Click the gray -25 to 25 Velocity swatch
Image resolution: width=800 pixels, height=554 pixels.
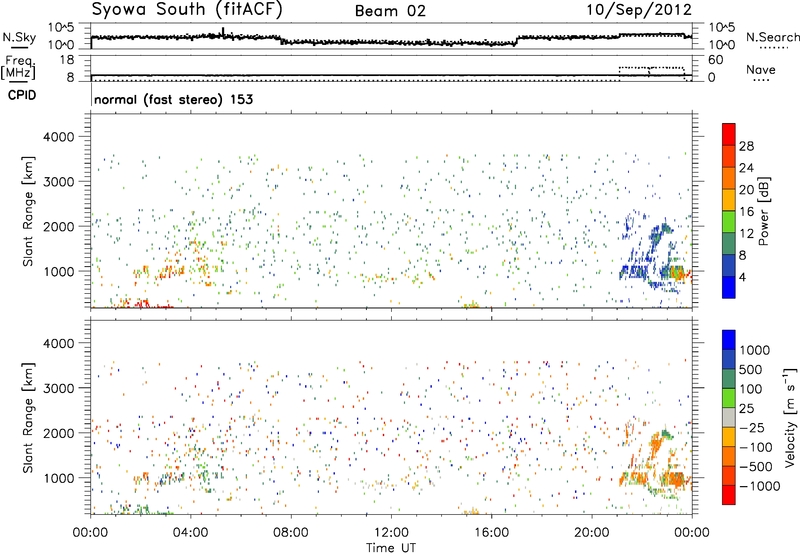pos(729,417)
